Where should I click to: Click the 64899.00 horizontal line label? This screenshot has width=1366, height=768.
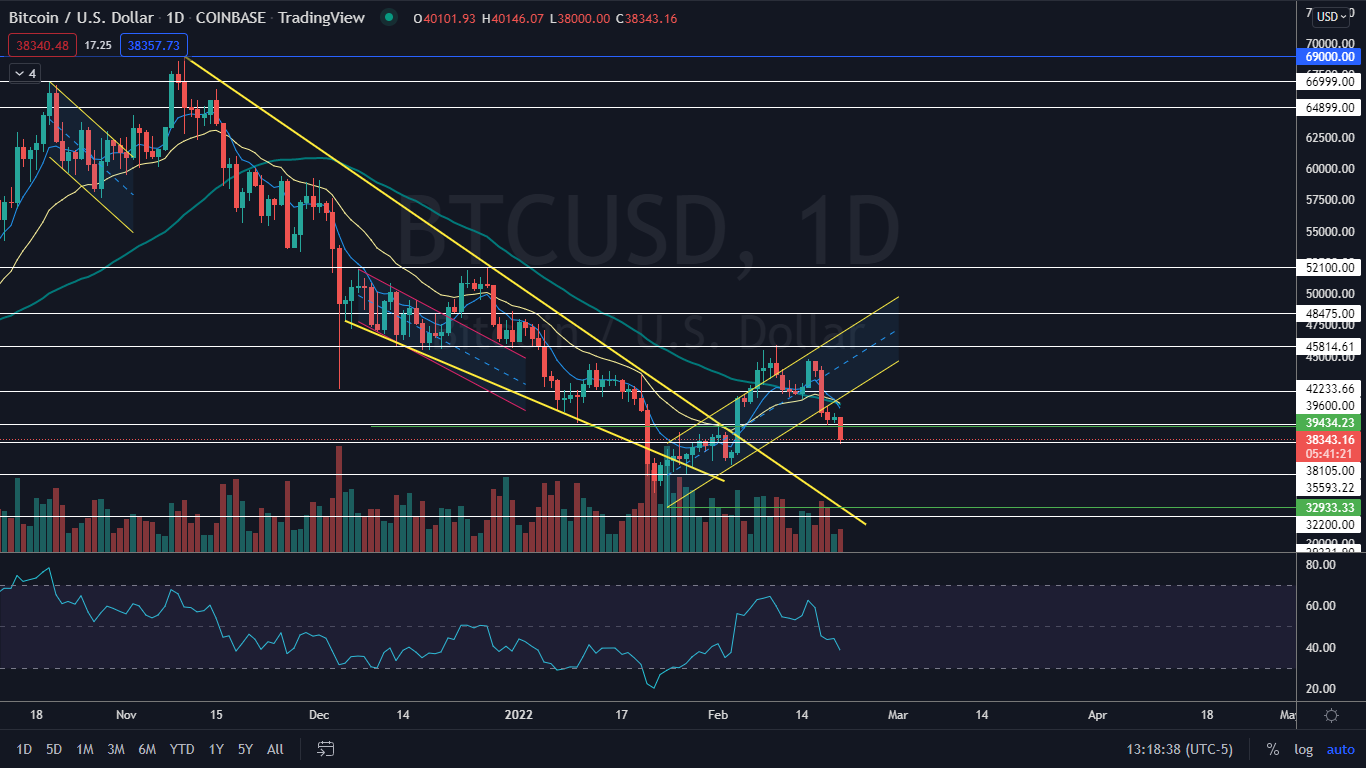tap(1331, 107)
